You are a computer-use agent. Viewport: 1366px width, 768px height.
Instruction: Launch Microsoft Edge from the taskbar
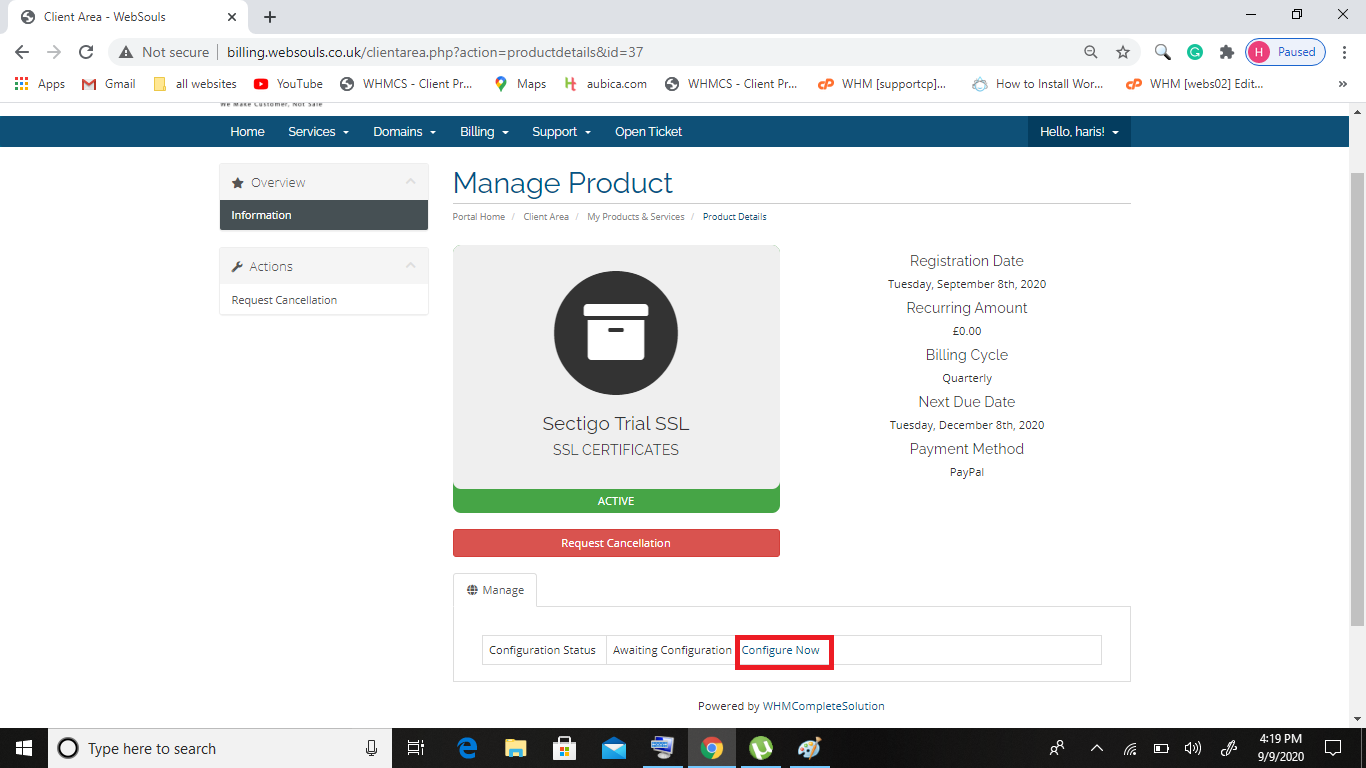[467, 748]
